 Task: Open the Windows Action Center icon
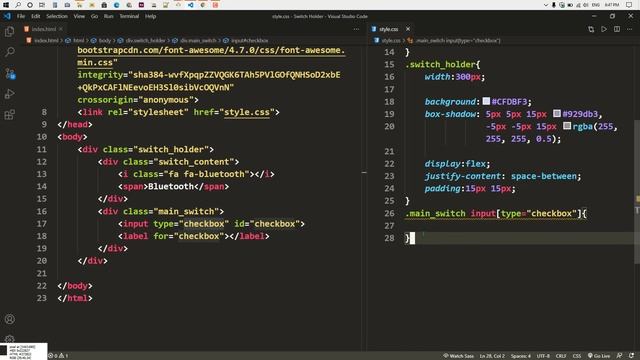pos(629,5)
